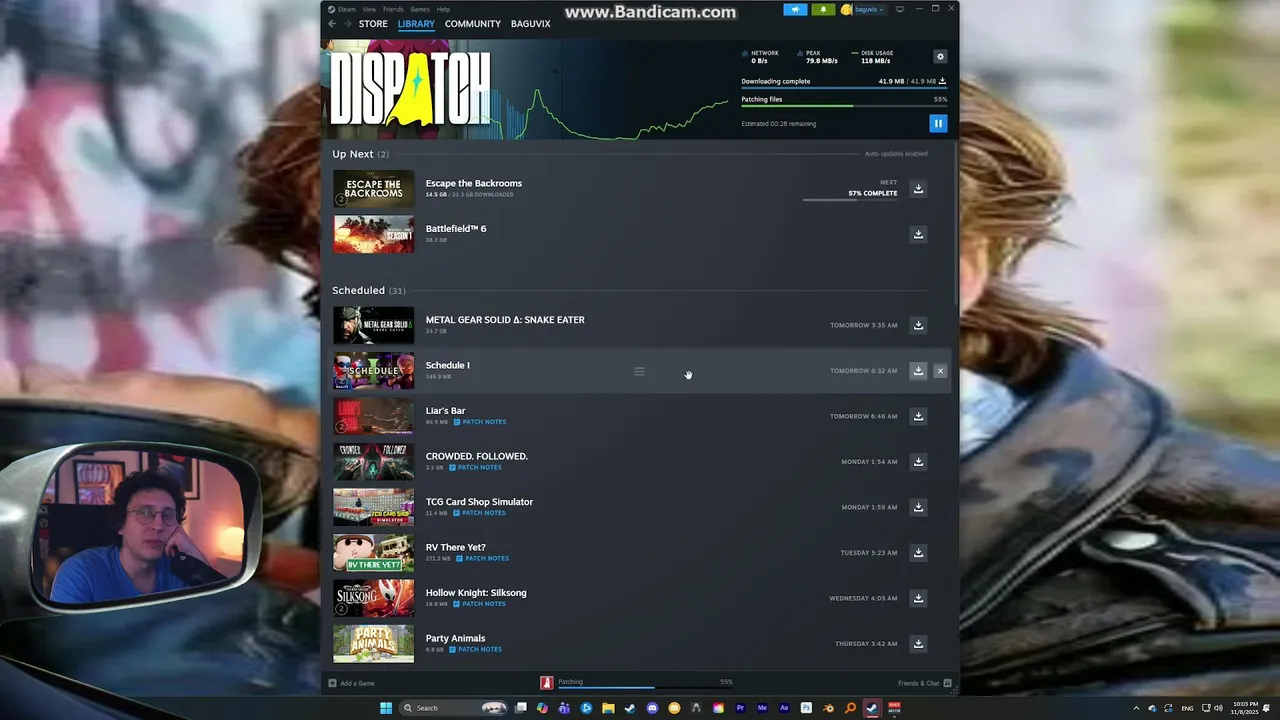Viewport: 1280px width, 720px height.
Task: Click the Battlefield 6 thumbnail
Action: [x=373, y=234]
